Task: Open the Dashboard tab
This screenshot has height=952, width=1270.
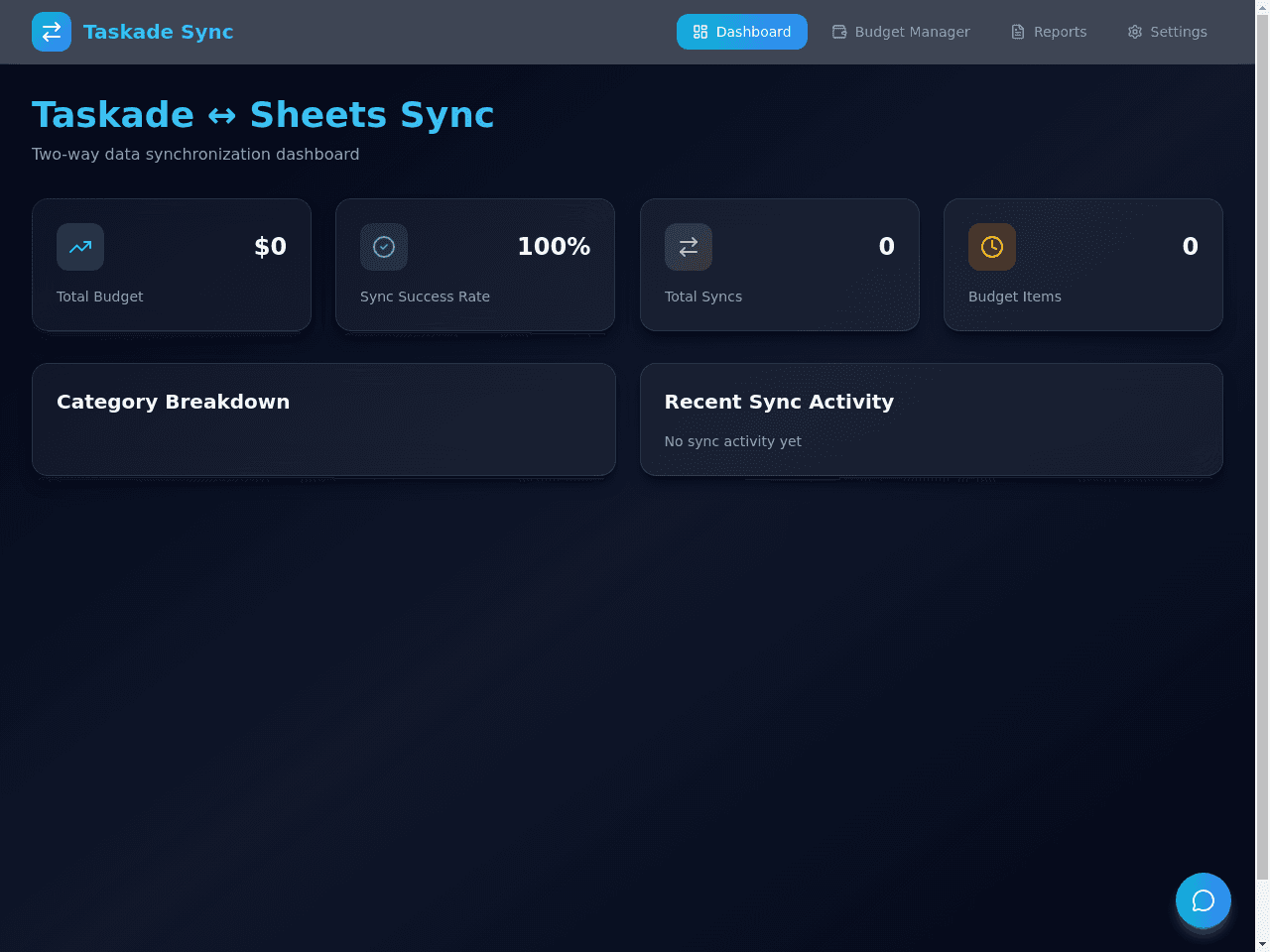Action: [x=742, y=32]
